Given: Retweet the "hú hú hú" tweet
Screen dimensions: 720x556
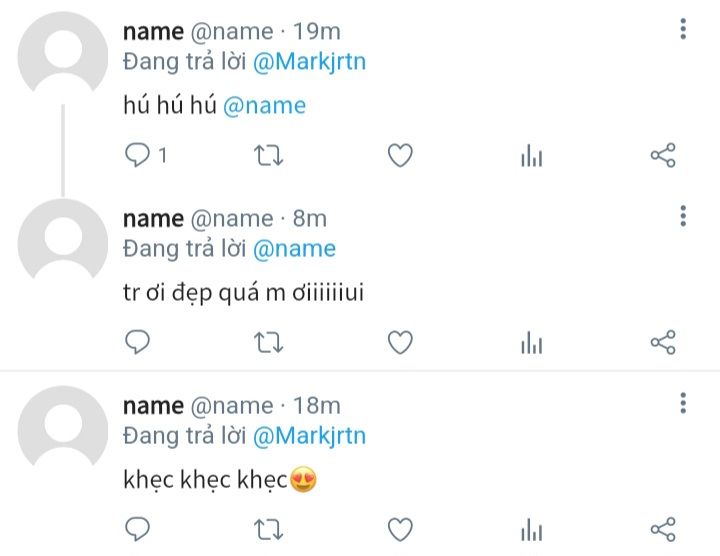Looking at the screenshot, I should pos(269,155).
